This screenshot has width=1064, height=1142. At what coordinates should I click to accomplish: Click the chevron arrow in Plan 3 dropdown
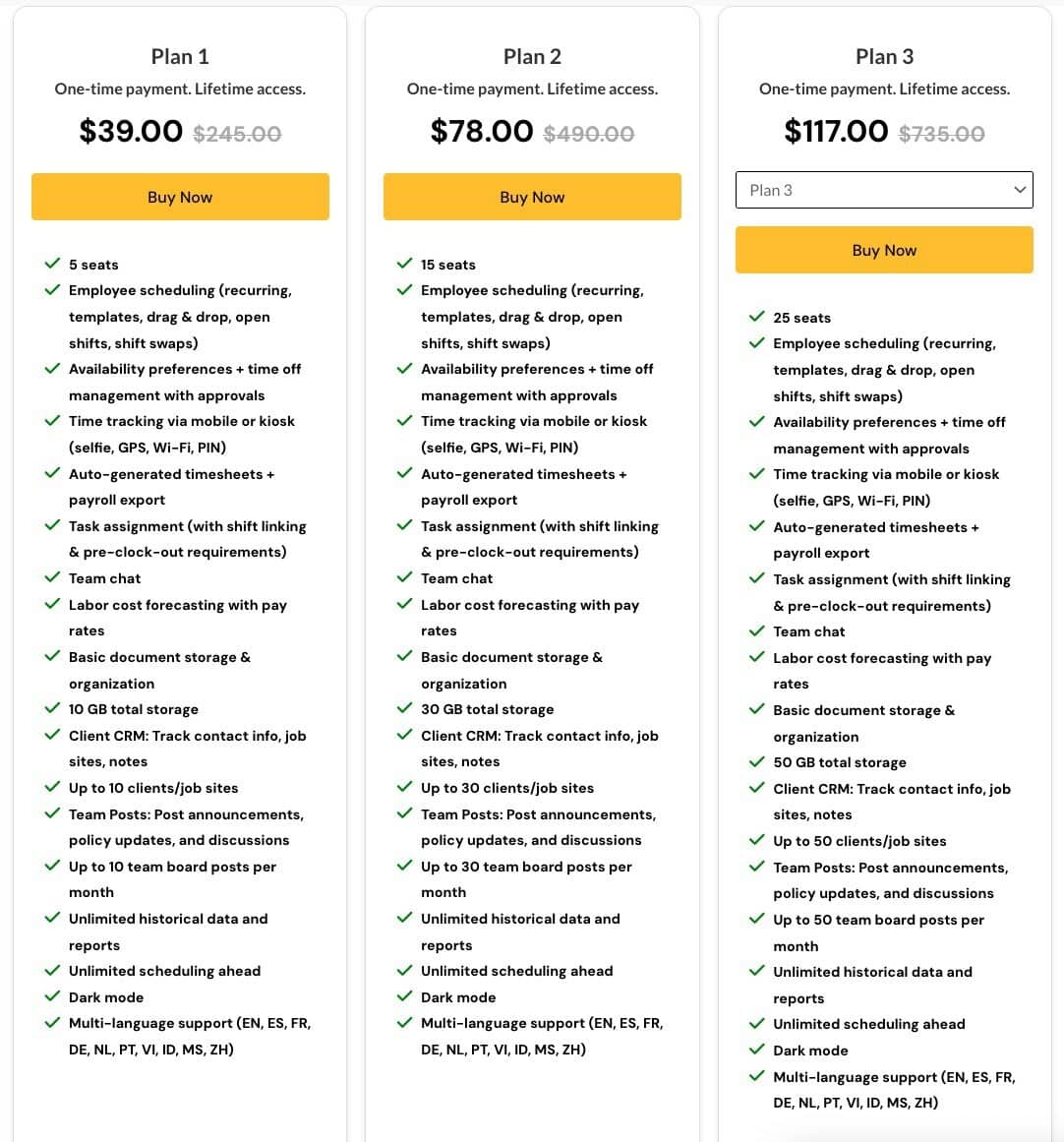click(1020, 190)
